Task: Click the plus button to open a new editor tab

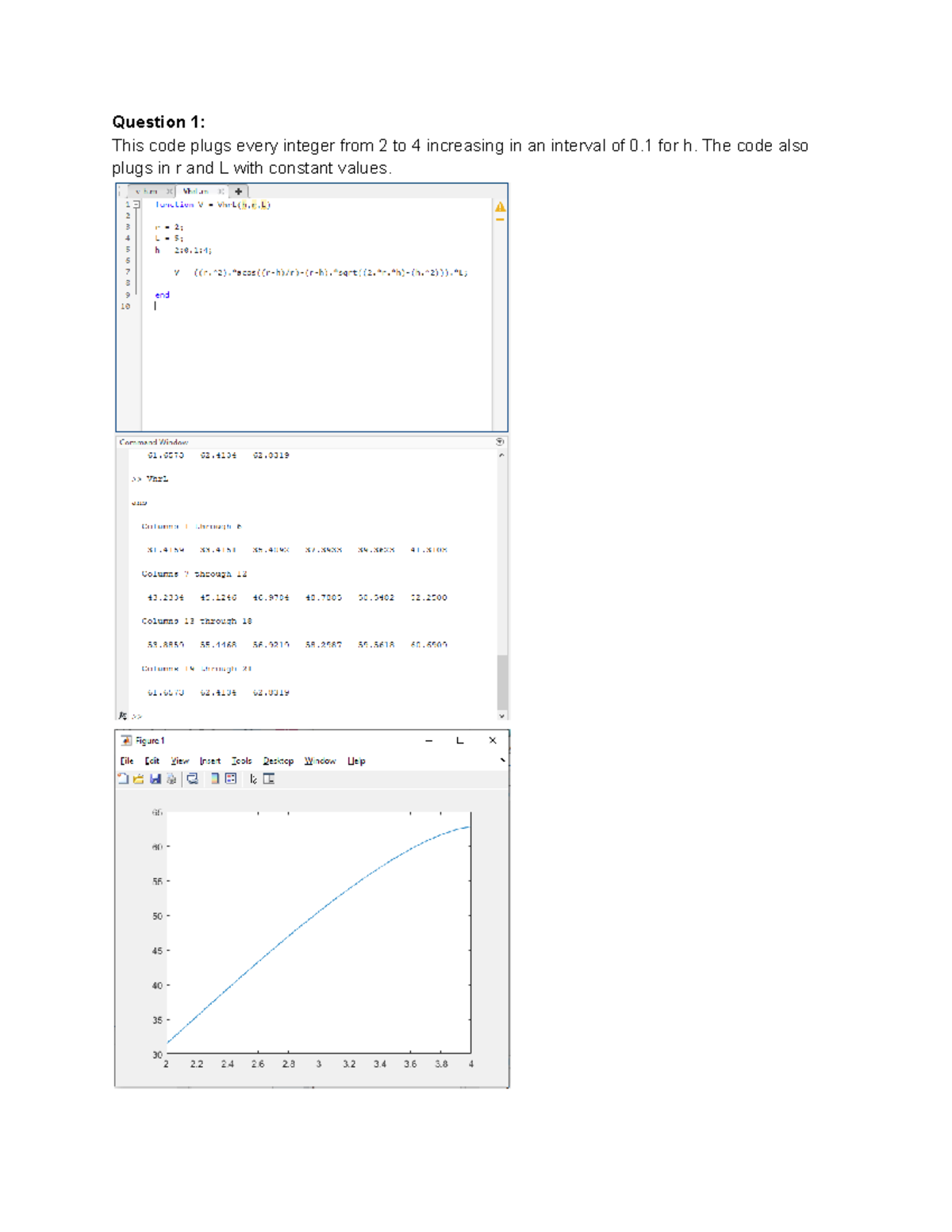Action: pyautogui.click(x=239, y=191)
